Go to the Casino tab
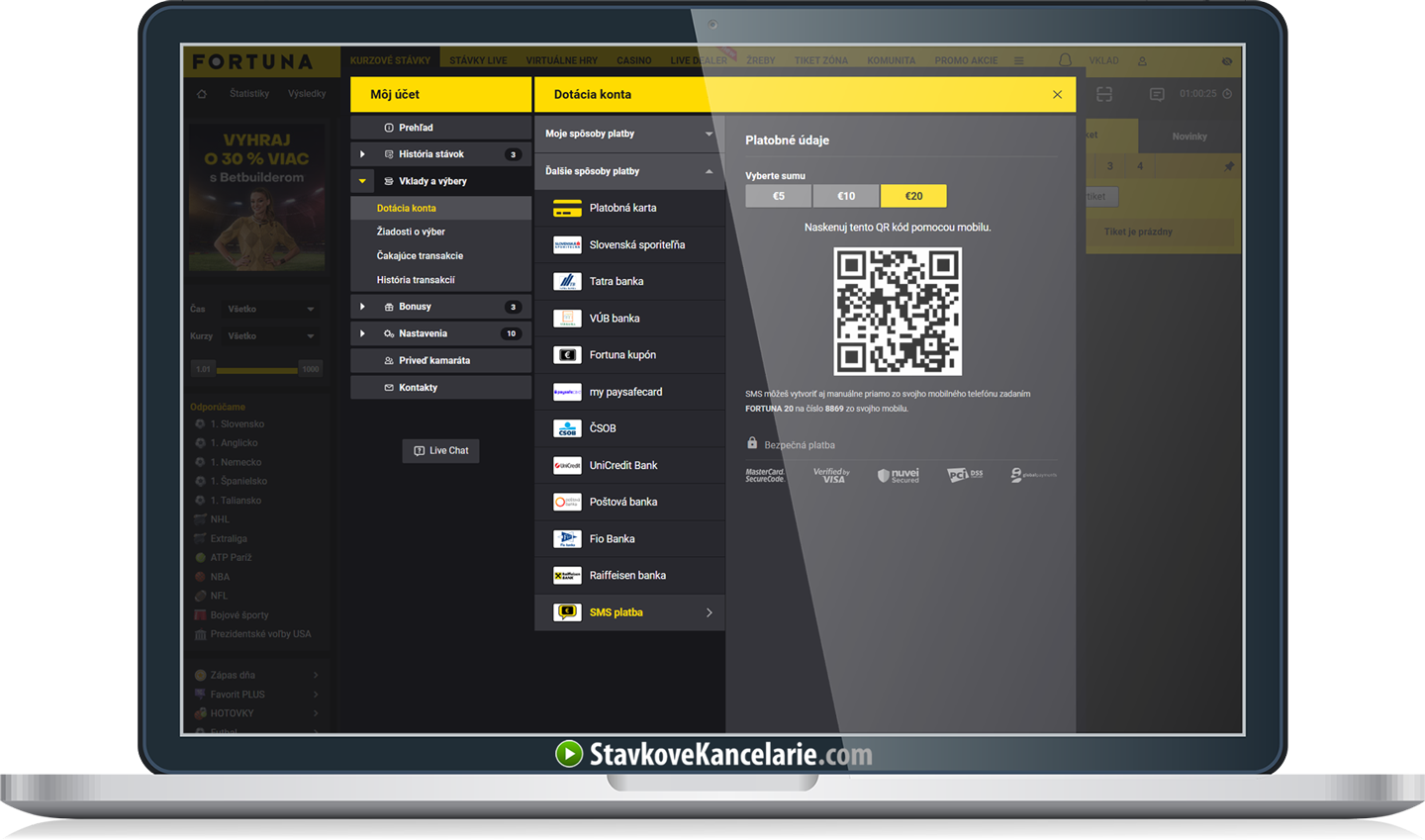The height and width of the screenshot is (840, 1425). (634, 60)
